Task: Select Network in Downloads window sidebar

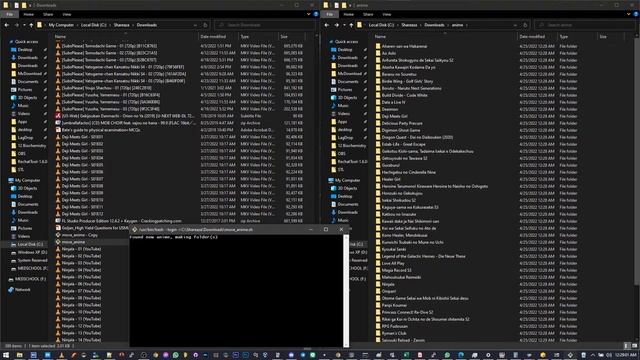Action: [22, 289]
